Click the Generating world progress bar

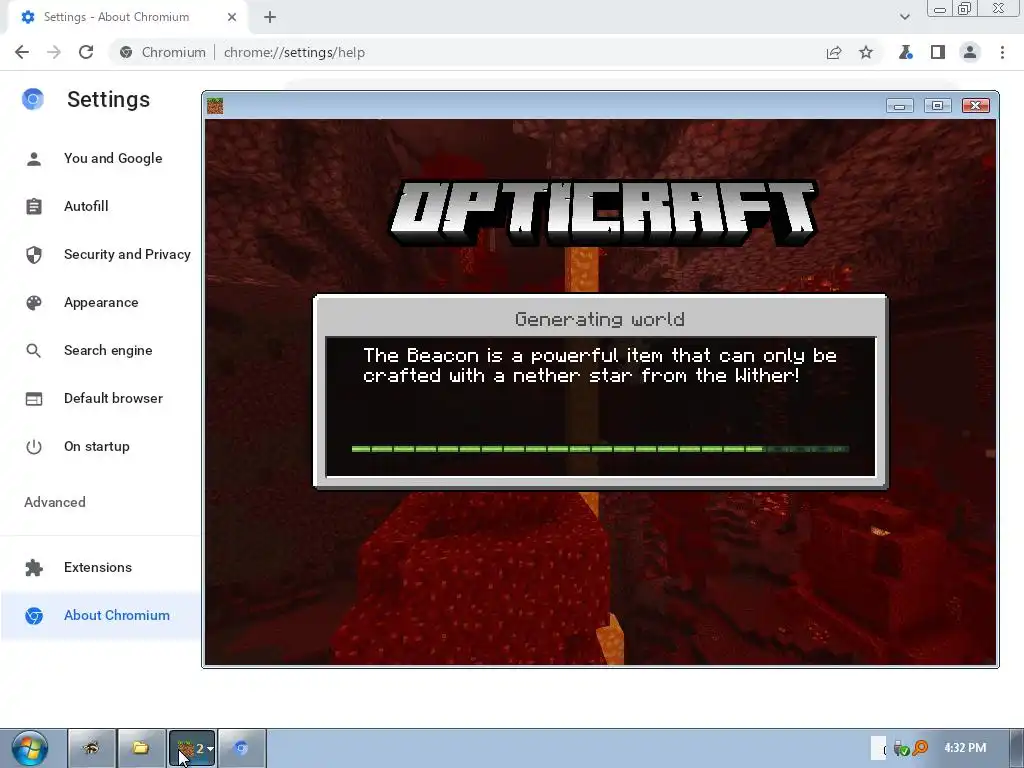tap(600, 449)
